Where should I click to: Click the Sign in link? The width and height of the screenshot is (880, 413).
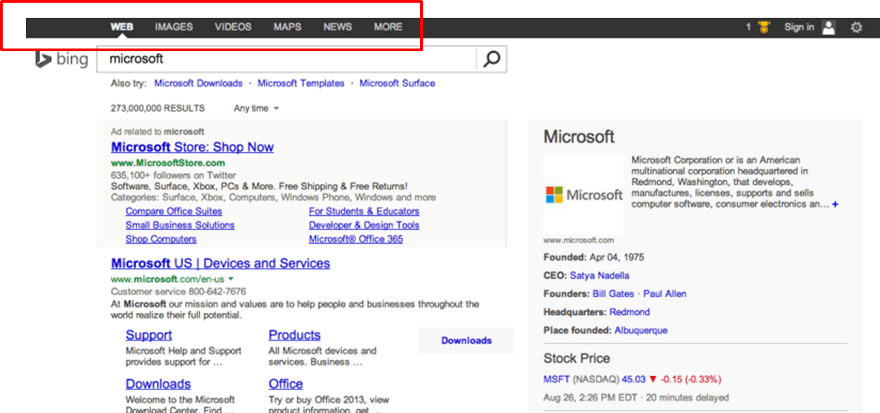[799, 27]
